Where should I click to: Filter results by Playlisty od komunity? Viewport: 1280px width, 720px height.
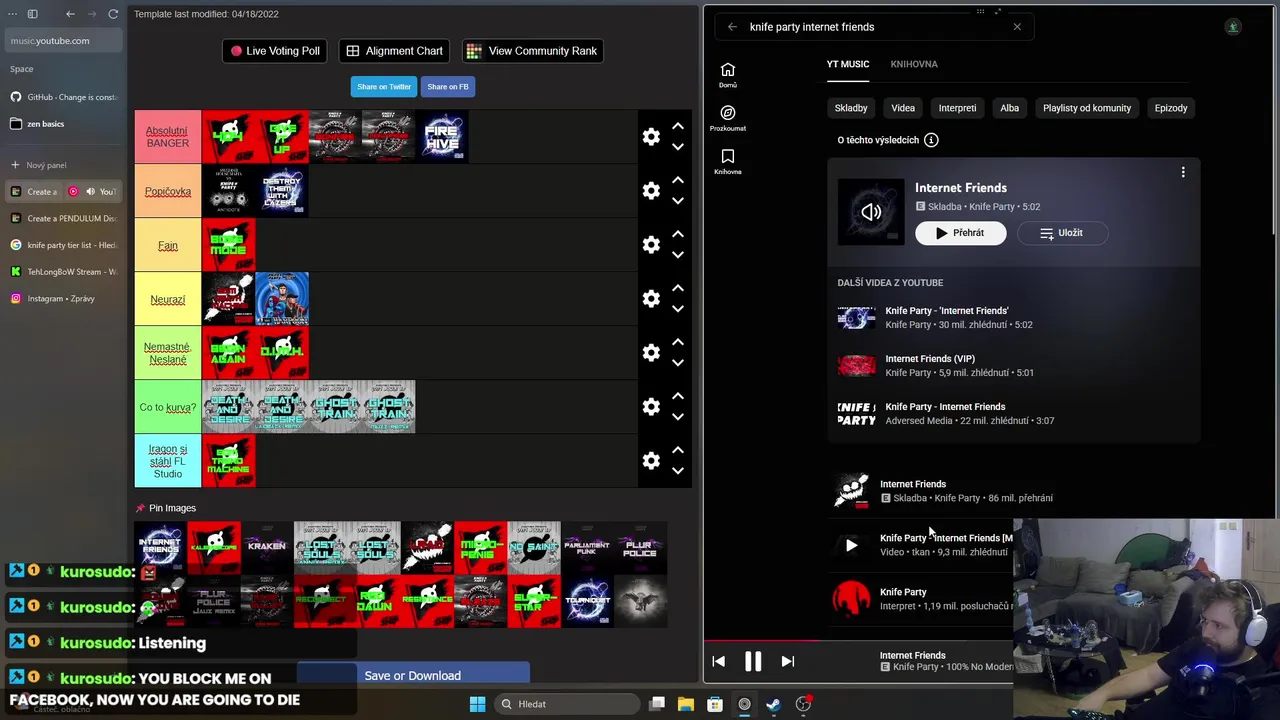1087,108
